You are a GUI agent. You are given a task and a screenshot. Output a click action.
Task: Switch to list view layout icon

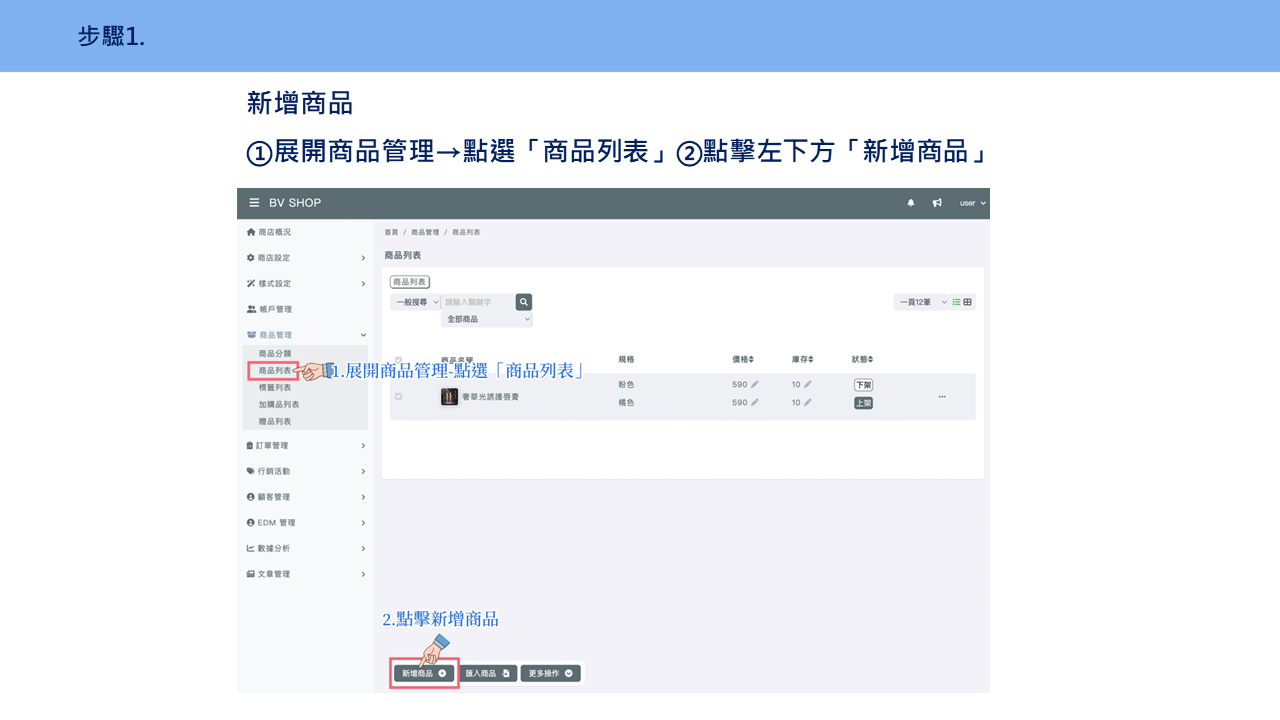(956, 302)
